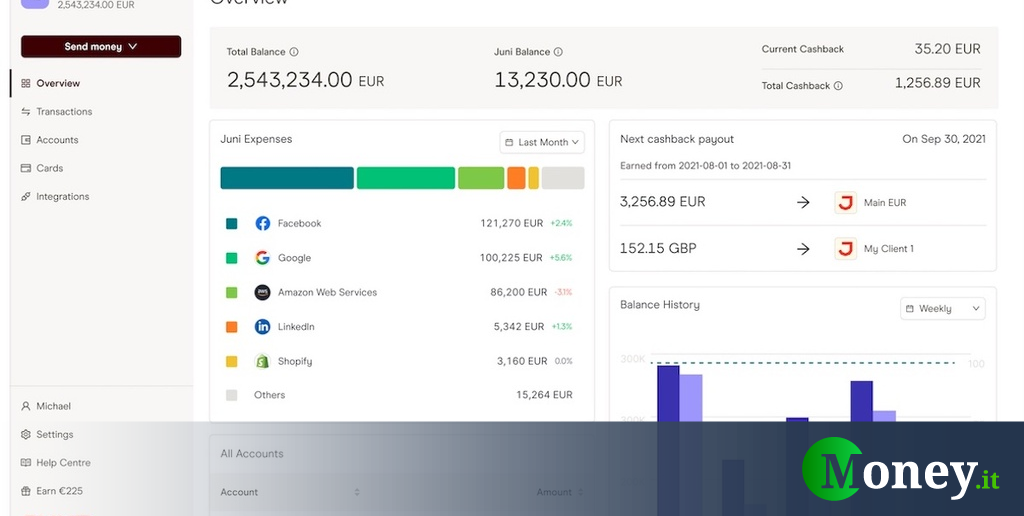Image resolution: width=1024 pixels, height=516 pixels.
Task: Click the Earn gift icon
Action: coord(25,491)
